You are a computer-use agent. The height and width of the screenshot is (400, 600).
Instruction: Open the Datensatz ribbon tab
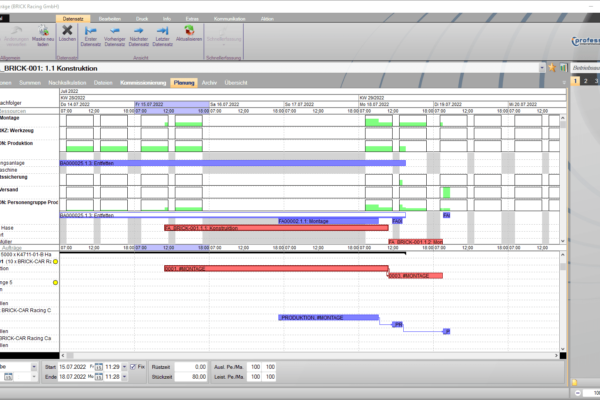pyautogui.click(x=73, y=19)
